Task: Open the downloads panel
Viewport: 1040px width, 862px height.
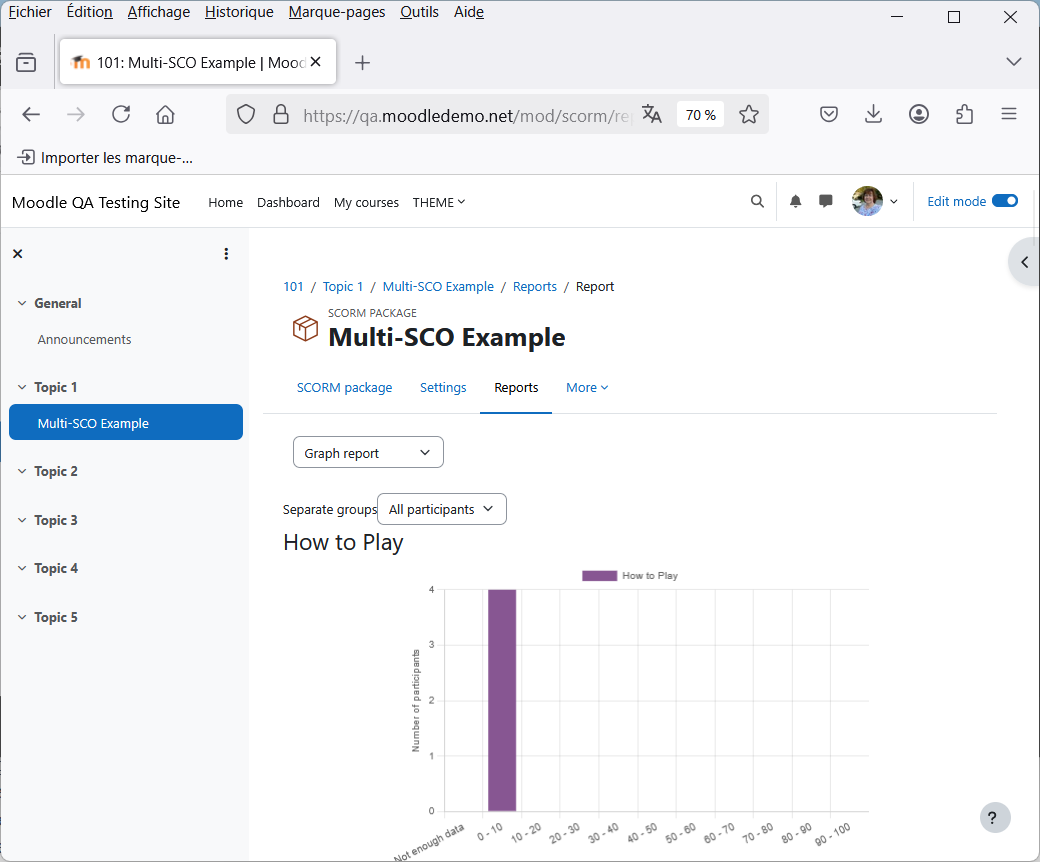Action: click(874, 115)
